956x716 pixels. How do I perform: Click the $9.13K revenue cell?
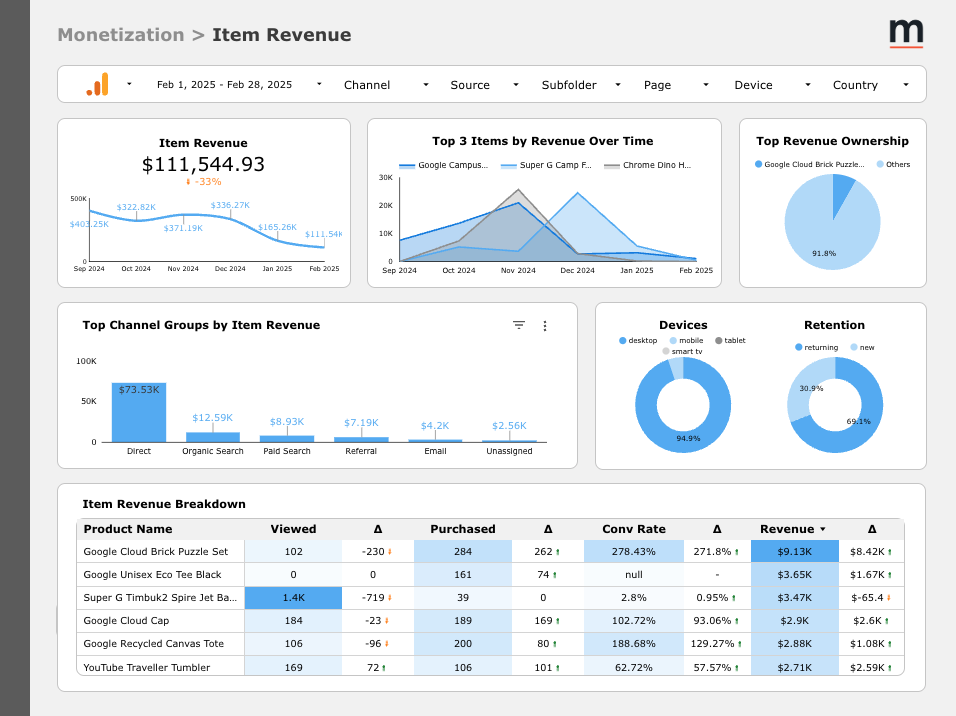tap(795, 551)
